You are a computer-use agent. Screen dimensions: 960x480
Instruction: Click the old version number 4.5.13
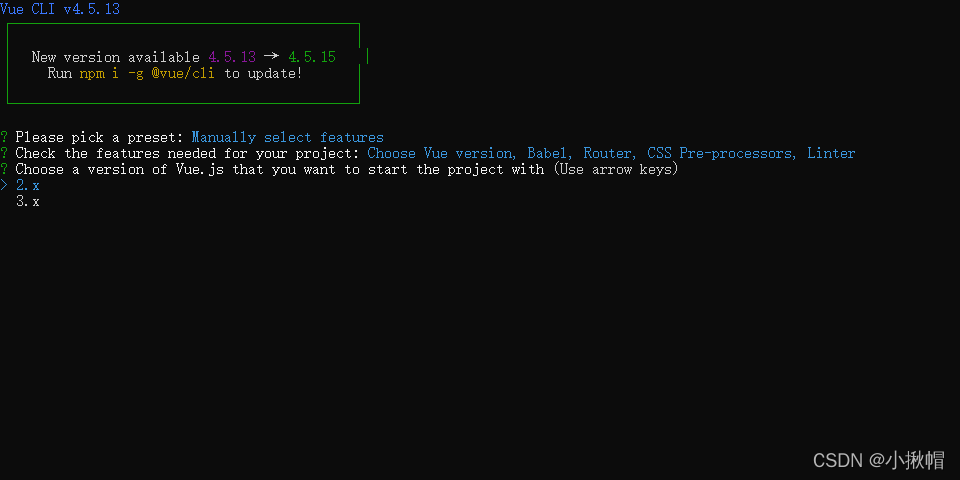(x=232, y=57)
